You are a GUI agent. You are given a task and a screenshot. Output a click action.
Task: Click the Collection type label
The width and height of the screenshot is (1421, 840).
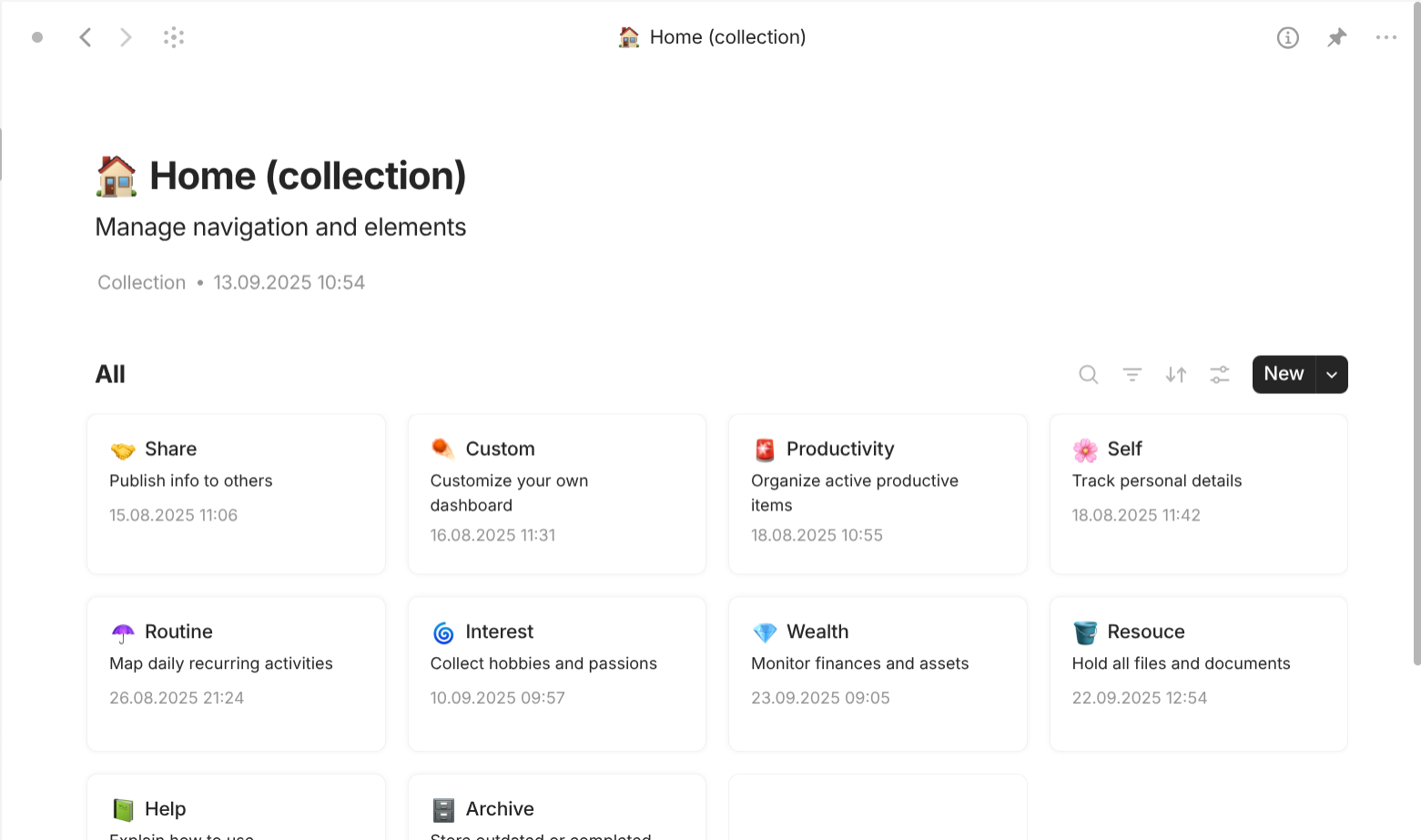(141, 283)
